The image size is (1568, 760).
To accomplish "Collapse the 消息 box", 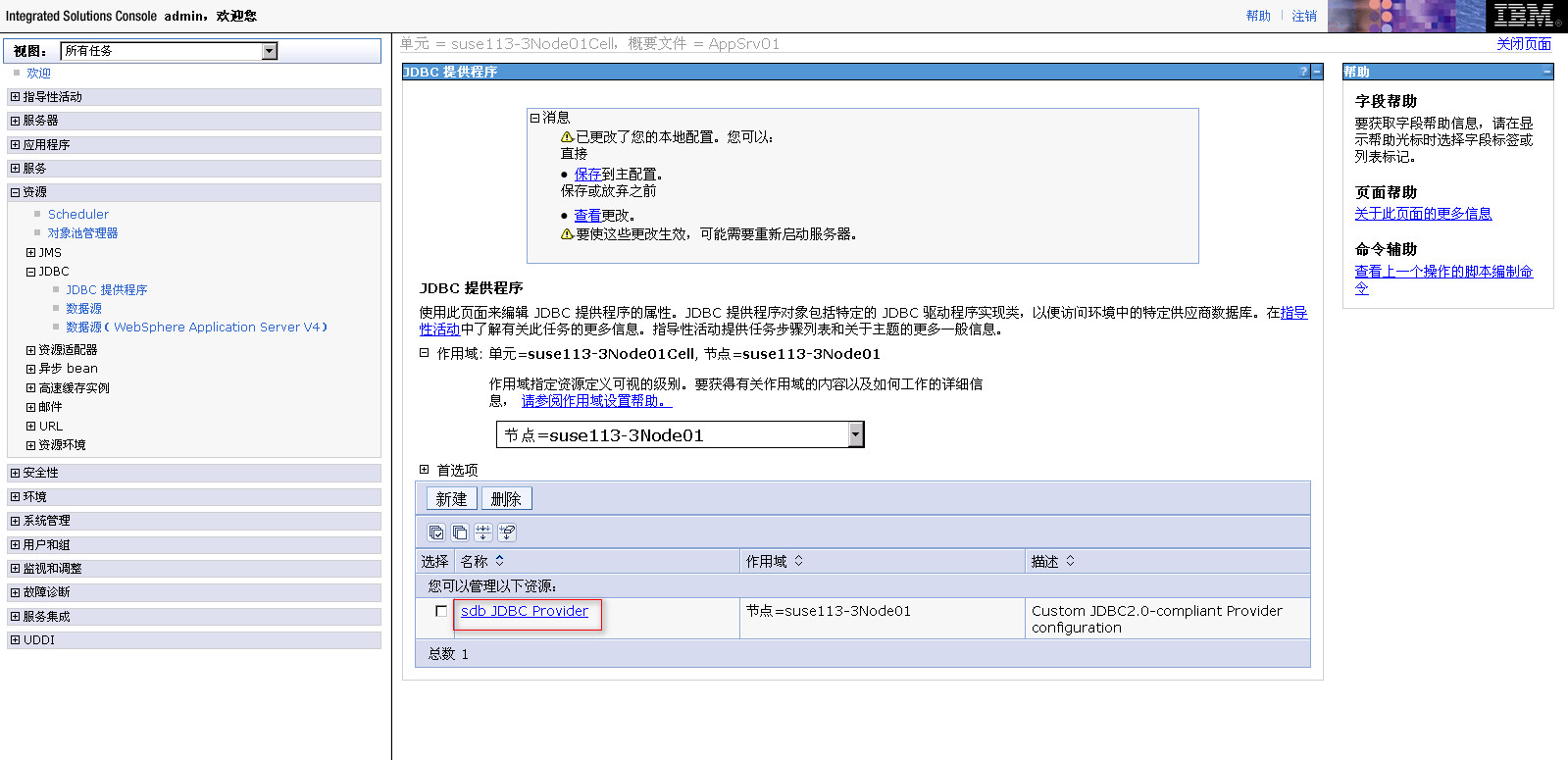I will (x=535, y=118).
